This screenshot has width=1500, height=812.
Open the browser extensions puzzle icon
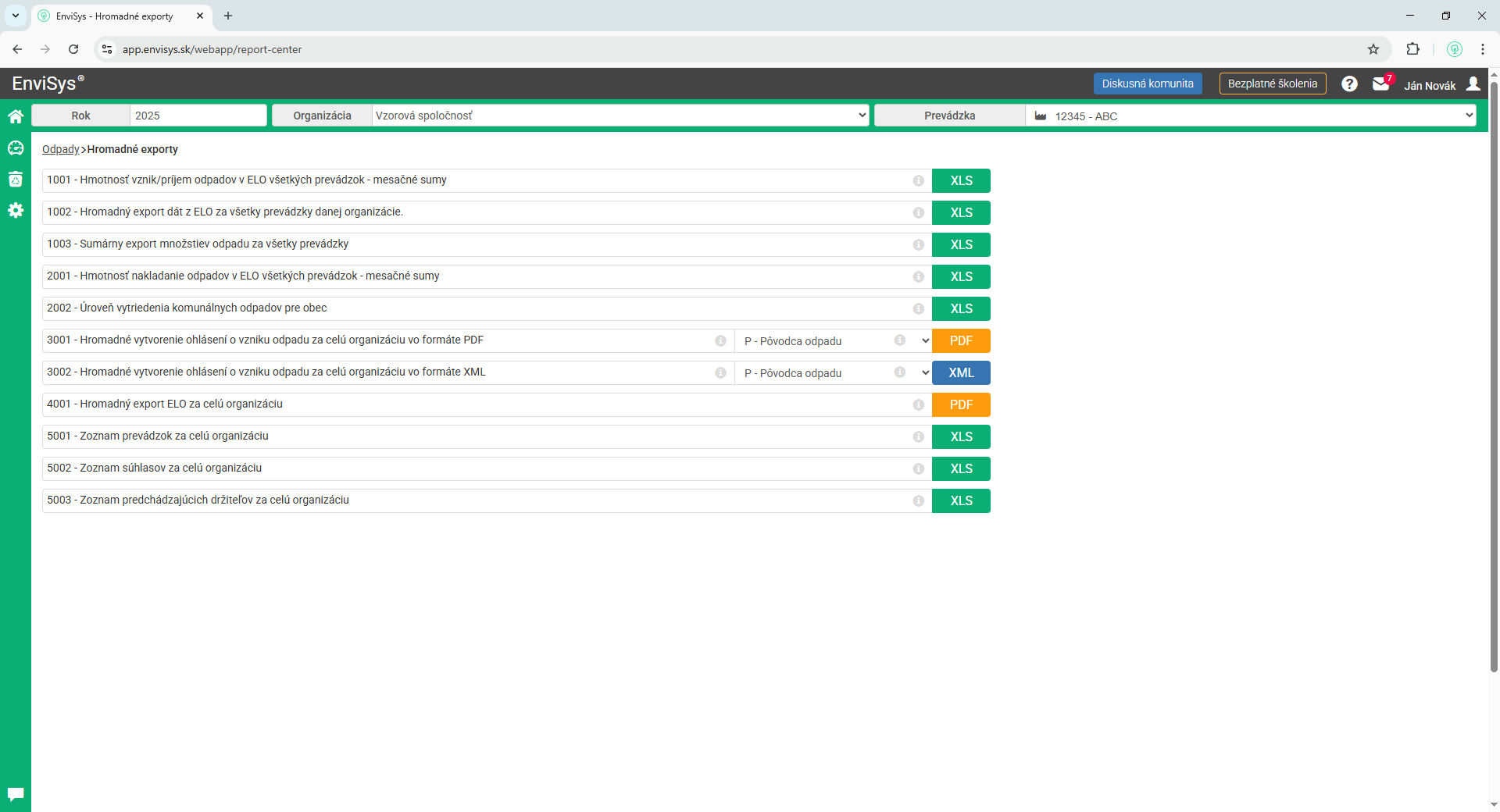click(1412, 49)
